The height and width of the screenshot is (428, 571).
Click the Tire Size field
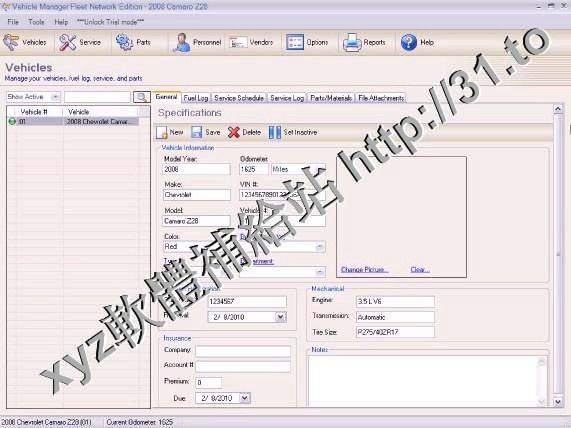click(x=395, y=332)
